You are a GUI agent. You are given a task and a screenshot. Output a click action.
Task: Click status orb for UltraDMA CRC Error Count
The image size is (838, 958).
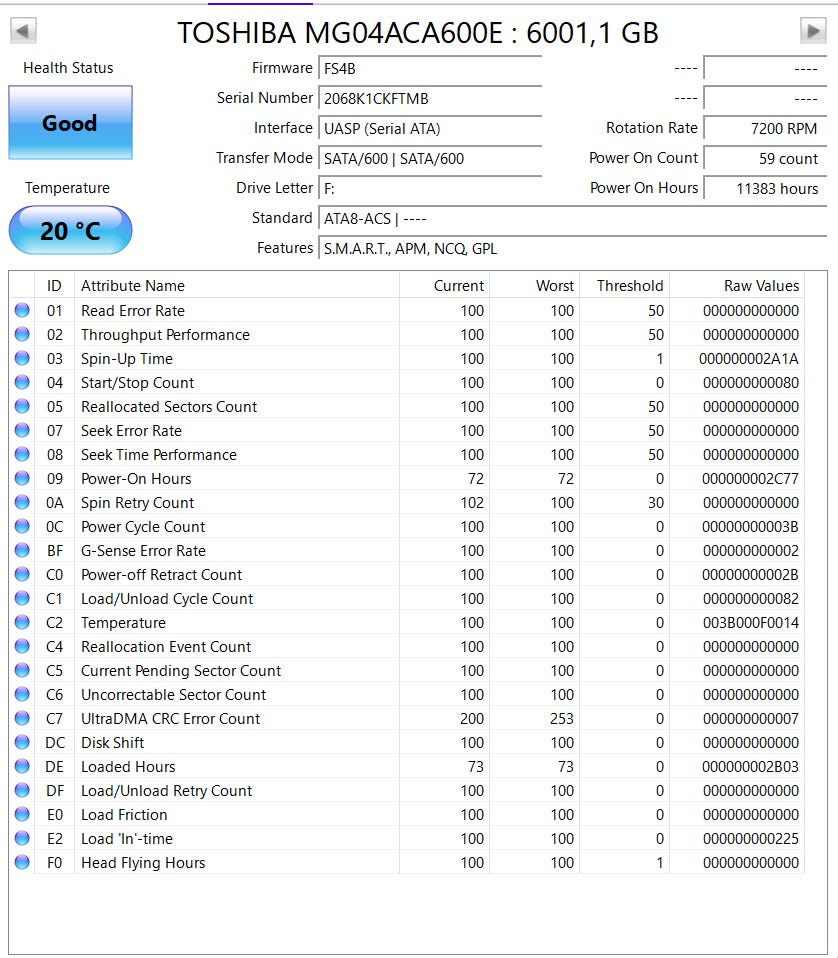22,718
